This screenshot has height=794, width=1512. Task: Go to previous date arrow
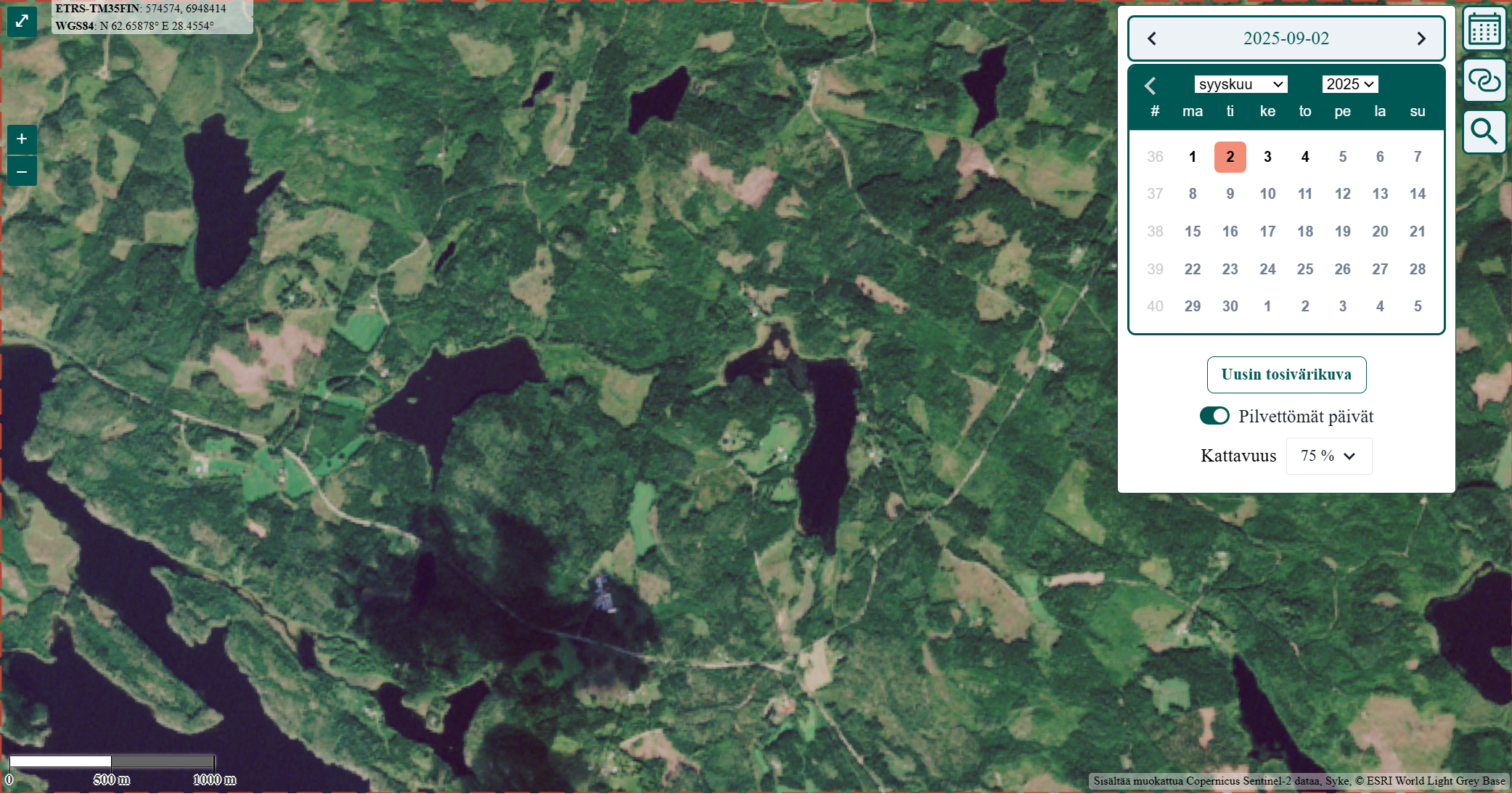pos(1152,38)
